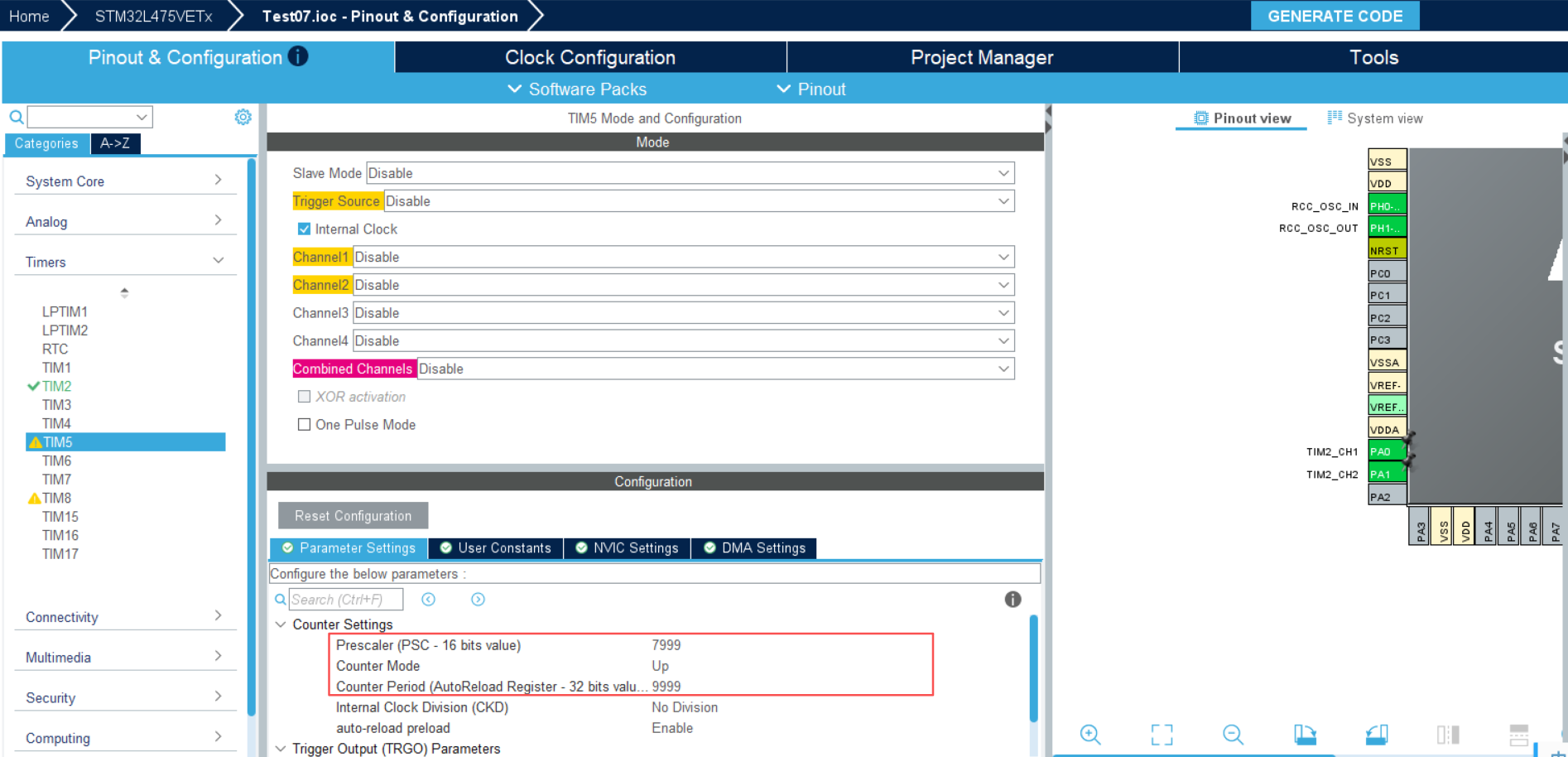
Task: Click the PC0 pin on the chip
Action: (1387, 272)
